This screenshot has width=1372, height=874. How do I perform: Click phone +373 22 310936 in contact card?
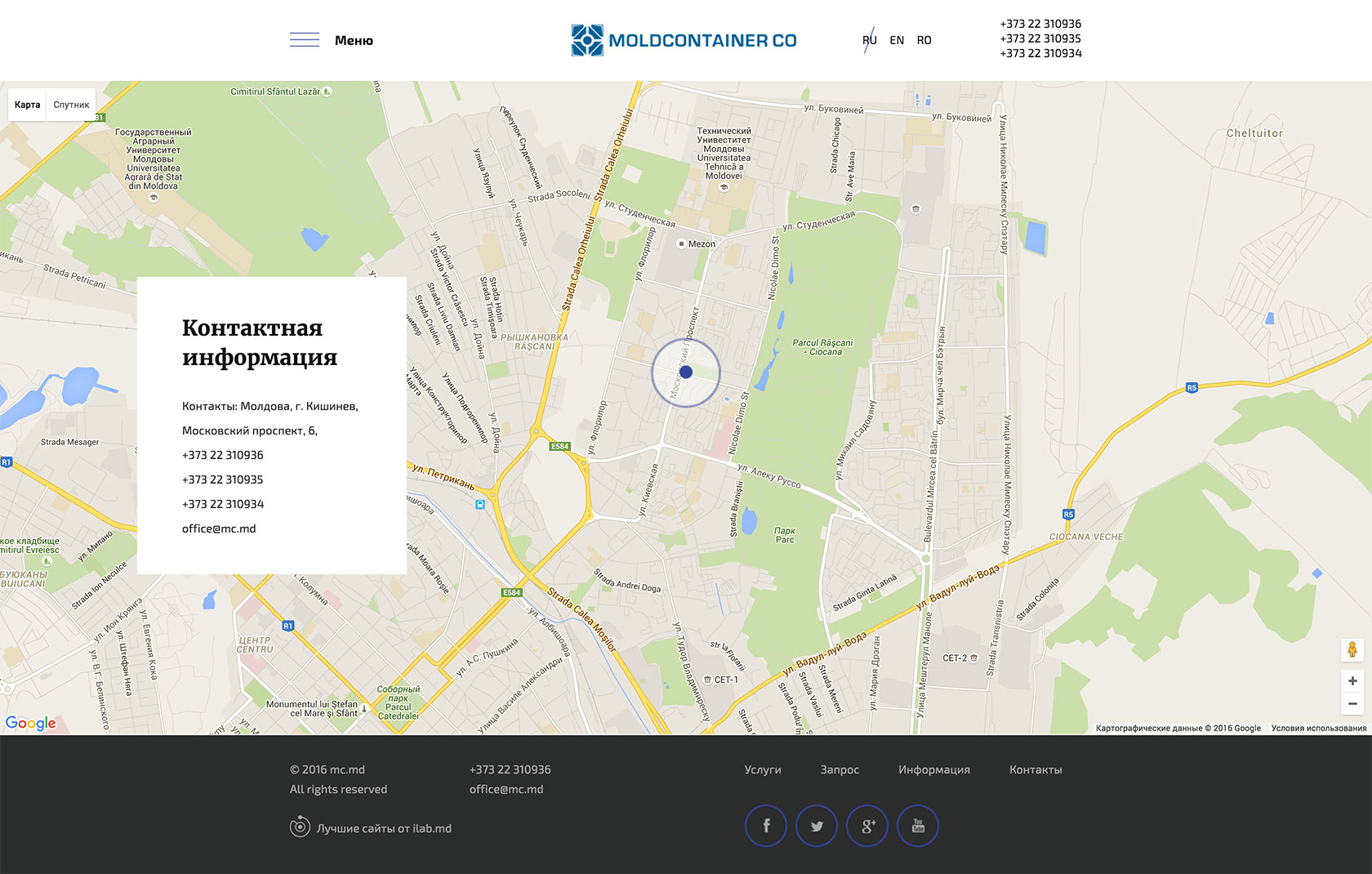[x=223, y=455]
